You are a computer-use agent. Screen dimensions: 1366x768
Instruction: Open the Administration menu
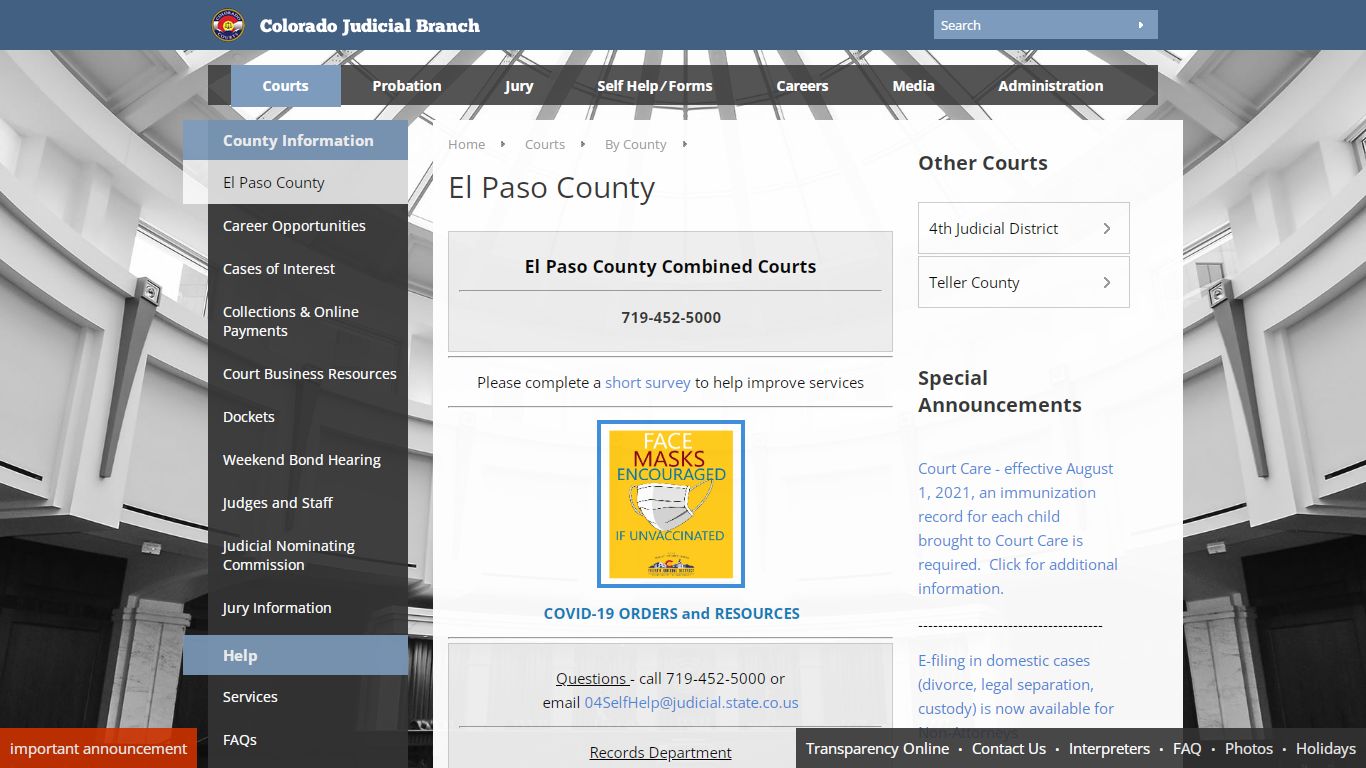(1050, 86)
